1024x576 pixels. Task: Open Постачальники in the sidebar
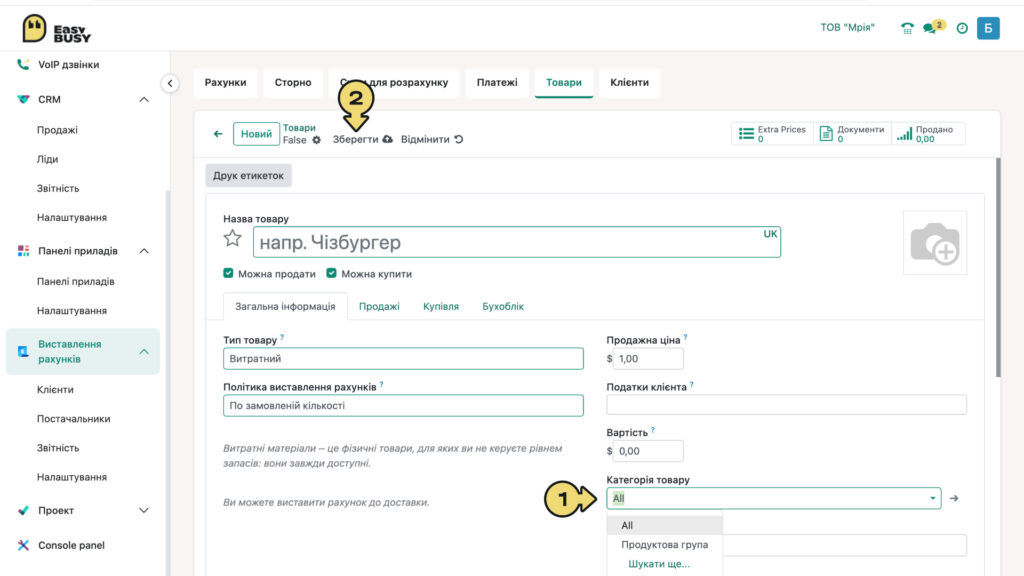click(73, 419)
